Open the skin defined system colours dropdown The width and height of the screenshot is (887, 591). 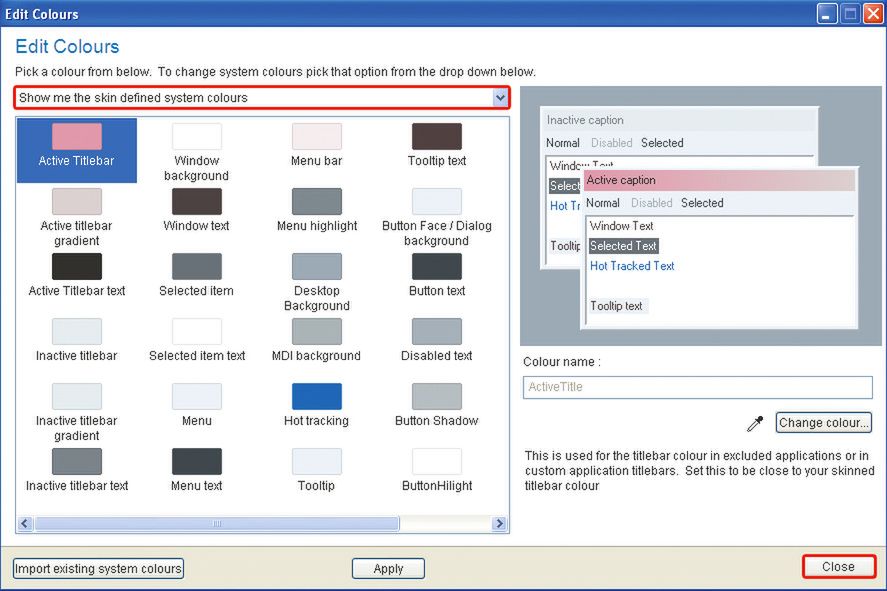click(500, 98)
